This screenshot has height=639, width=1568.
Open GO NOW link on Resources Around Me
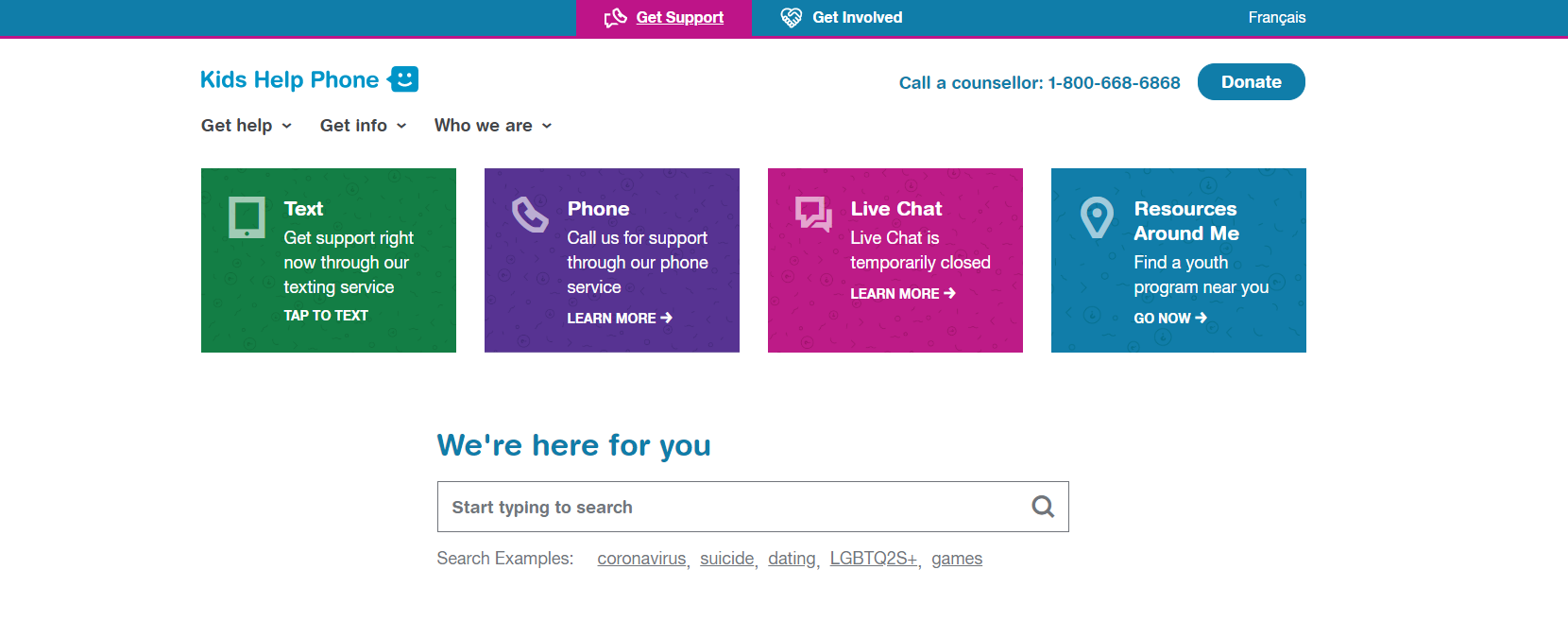[x=1170, y=319]
